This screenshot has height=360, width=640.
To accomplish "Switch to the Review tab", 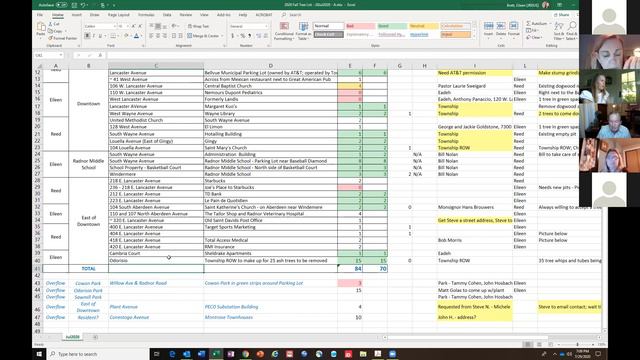I will [186, 15].
